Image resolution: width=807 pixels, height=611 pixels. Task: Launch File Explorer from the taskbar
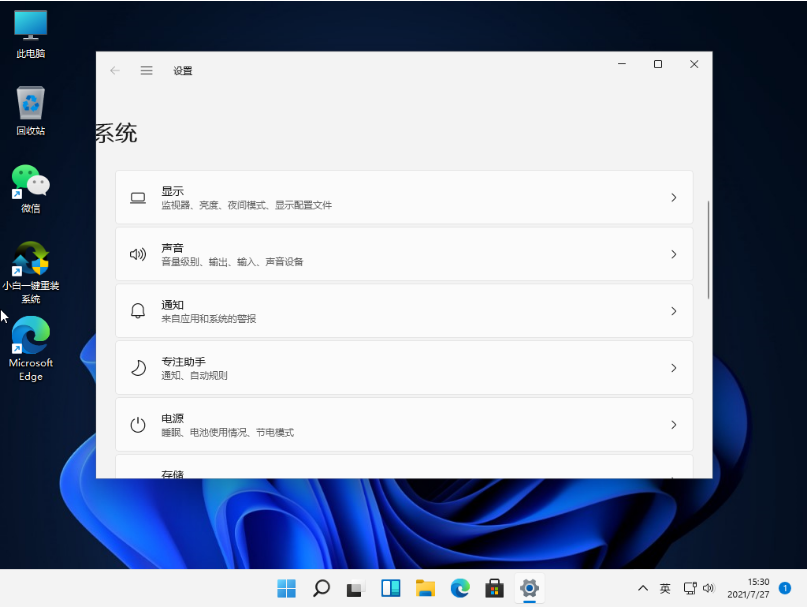(425, 588)
